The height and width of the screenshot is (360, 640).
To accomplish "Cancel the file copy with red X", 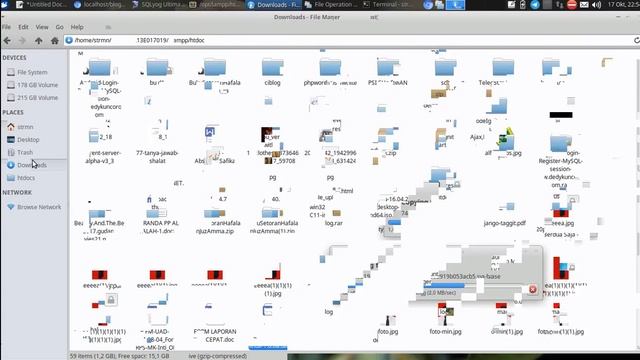I will 533,289.
